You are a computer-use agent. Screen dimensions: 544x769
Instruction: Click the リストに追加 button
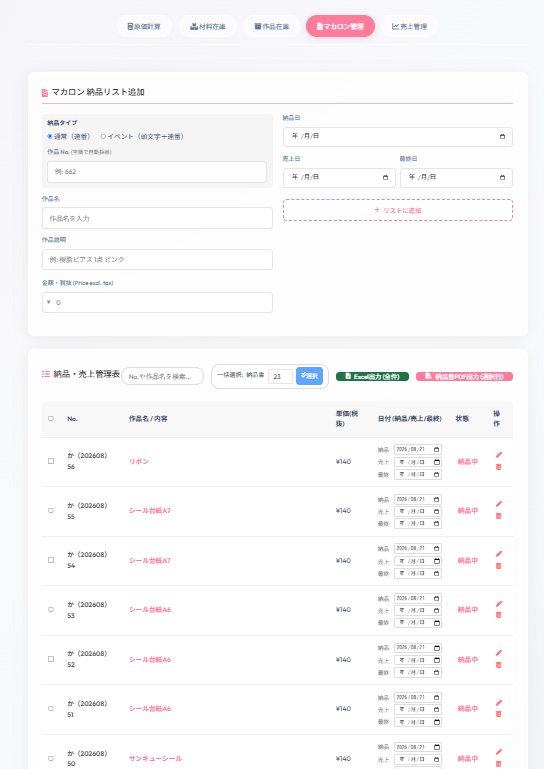click(x=398, y=210)
